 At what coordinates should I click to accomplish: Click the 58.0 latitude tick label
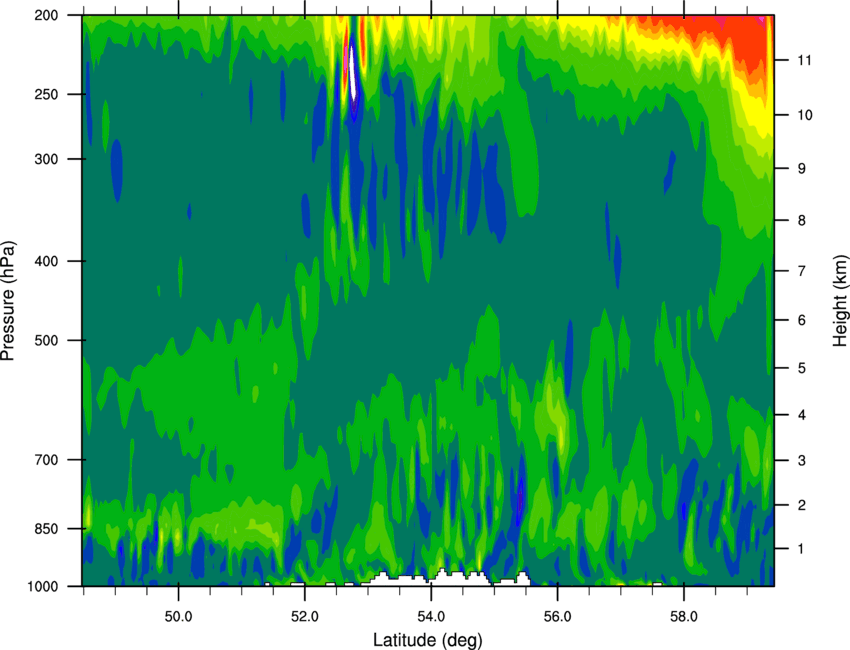(x=684, y=617)
